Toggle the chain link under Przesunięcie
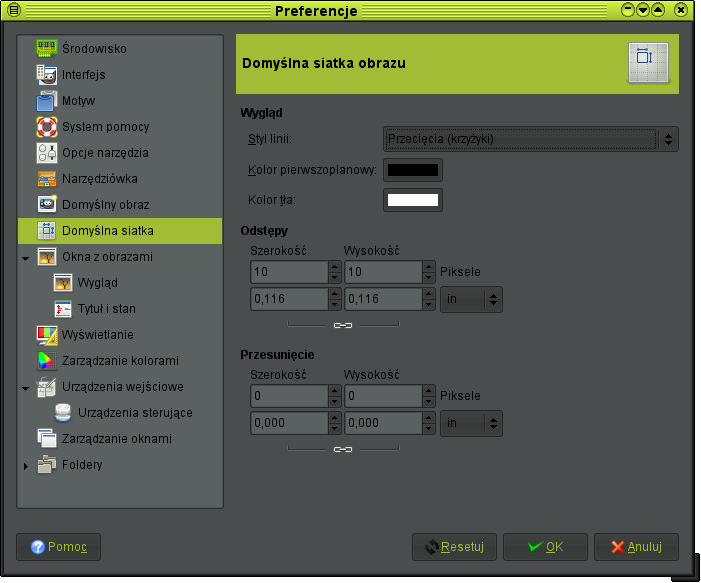Image resolution: width=701 pixels, height=583 pixels. [x=342, y=449]
